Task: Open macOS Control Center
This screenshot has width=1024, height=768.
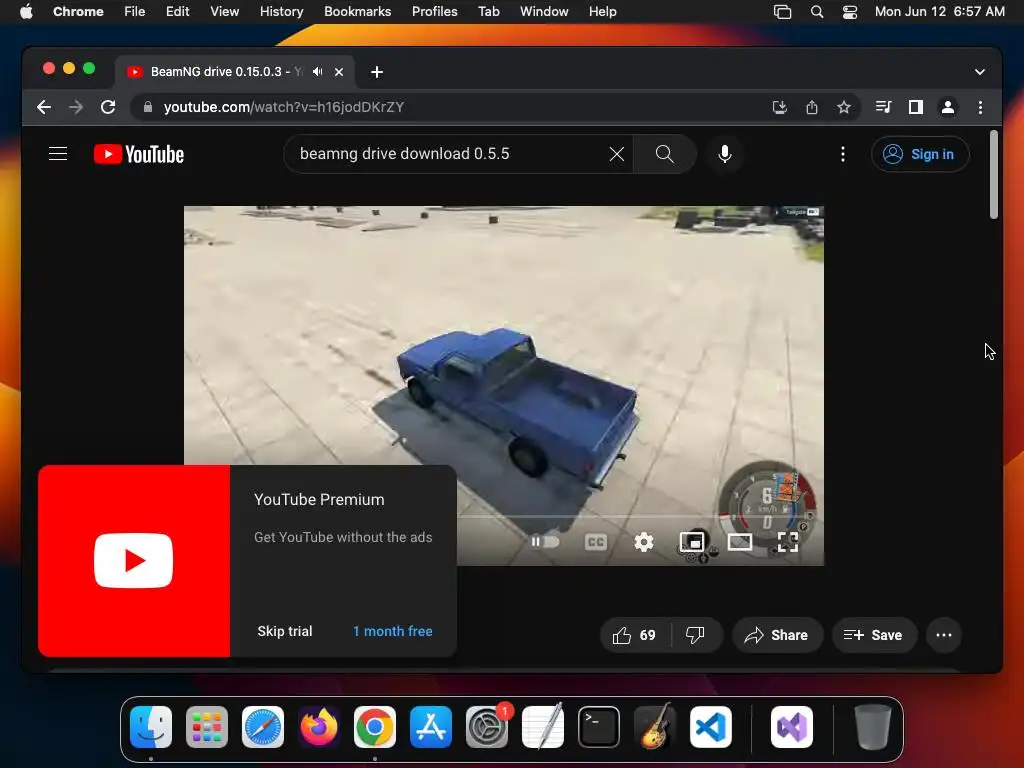Action: pos(850,12)
